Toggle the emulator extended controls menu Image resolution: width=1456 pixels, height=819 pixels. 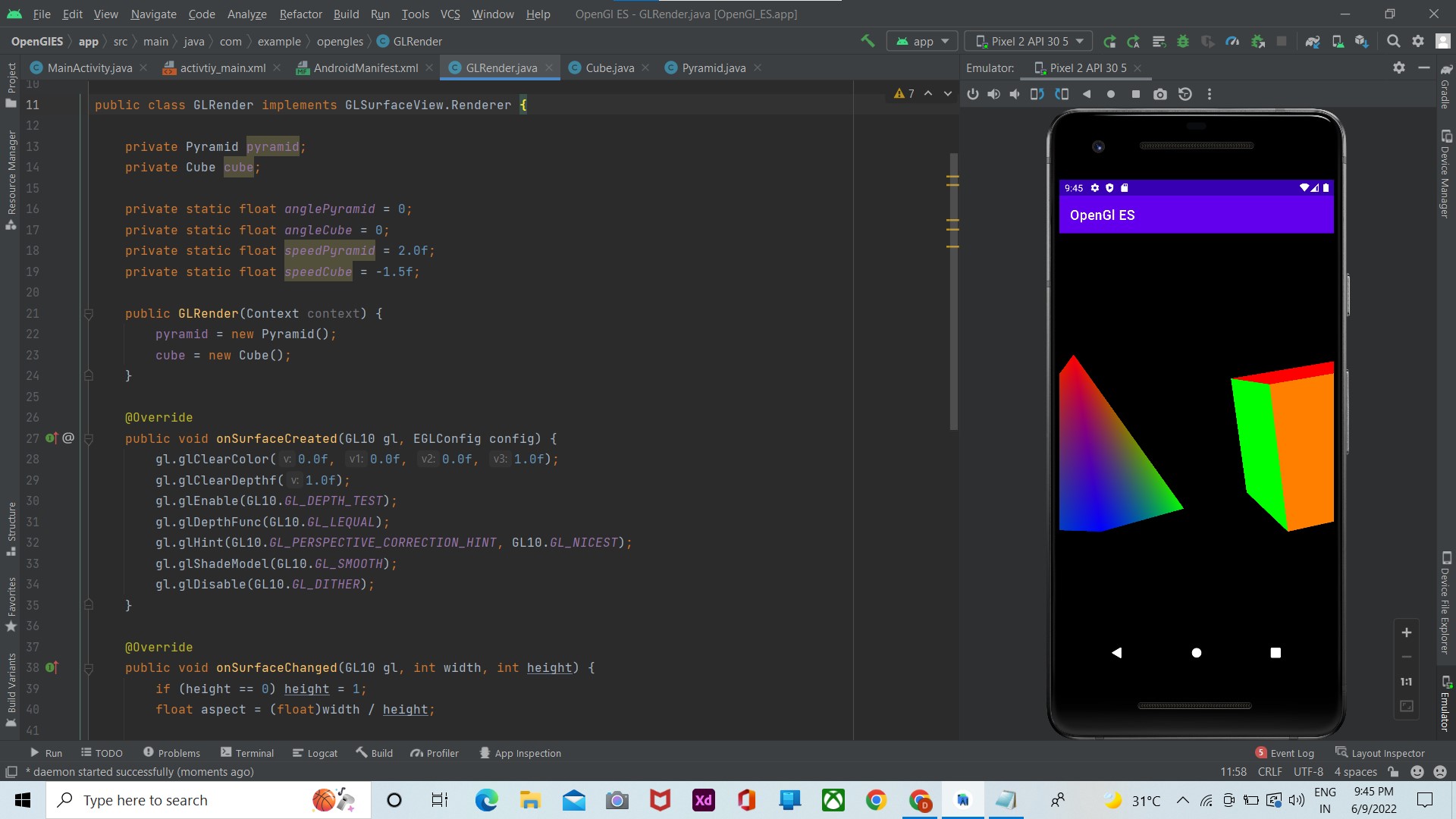click(1210, 94)
